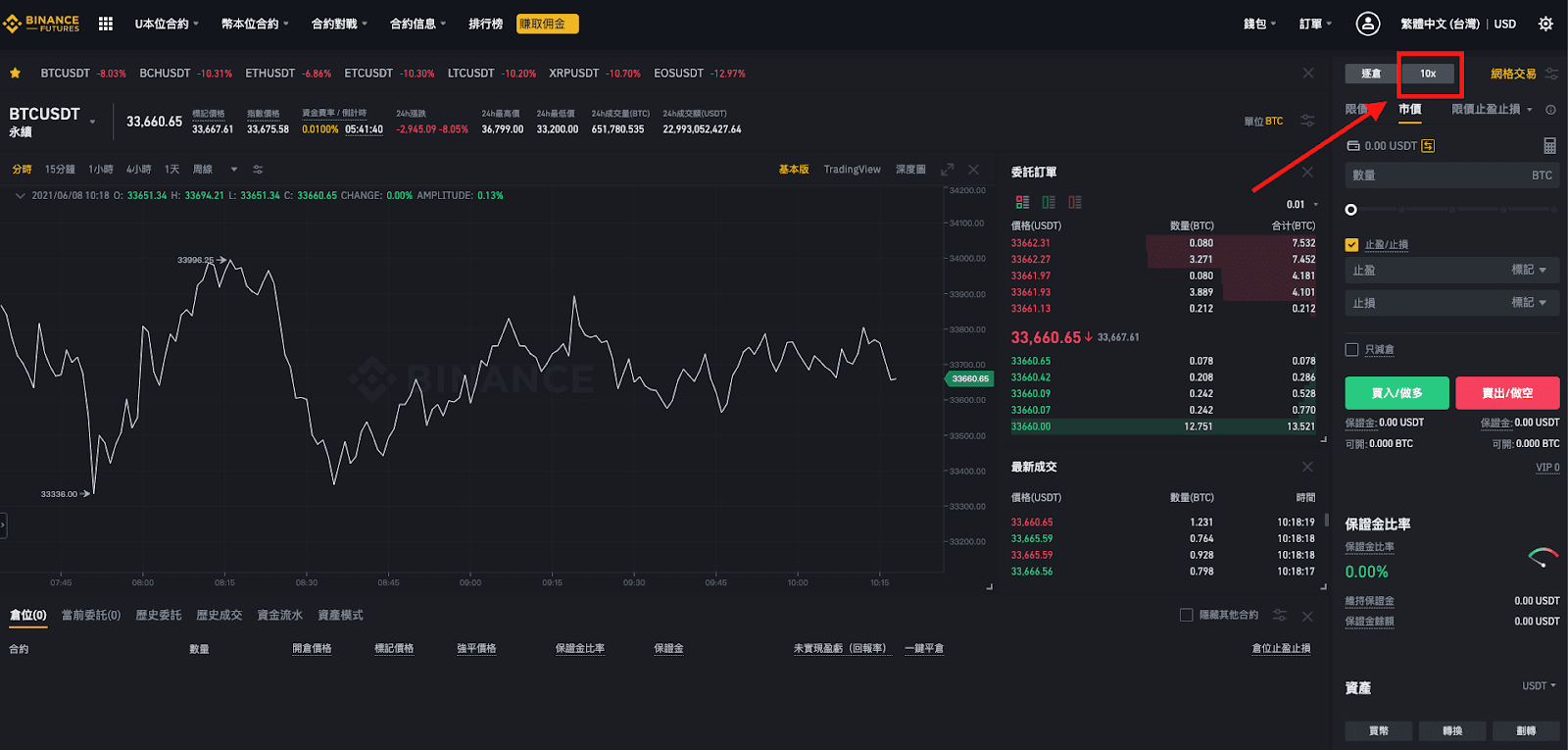Click the buy crypto 買幣 button
The height and width of the screenshot is (750, 1568).
point(1379,730)
